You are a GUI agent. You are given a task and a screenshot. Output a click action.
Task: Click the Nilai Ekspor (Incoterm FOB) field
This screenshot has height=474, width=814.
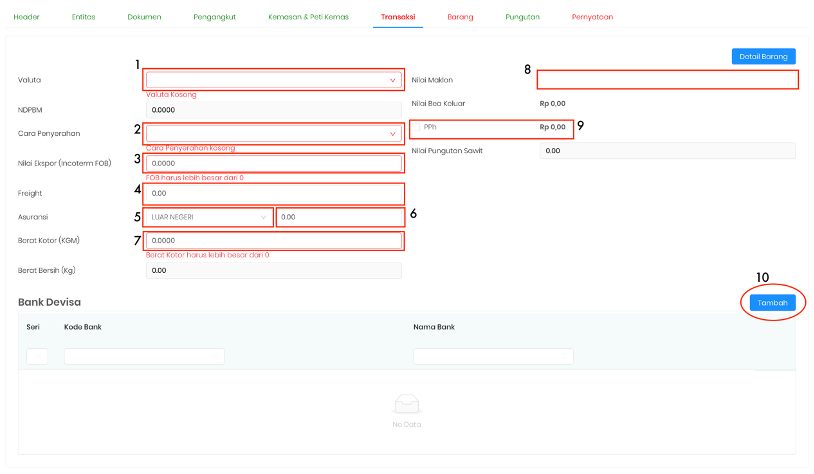(x=275, y=163)
